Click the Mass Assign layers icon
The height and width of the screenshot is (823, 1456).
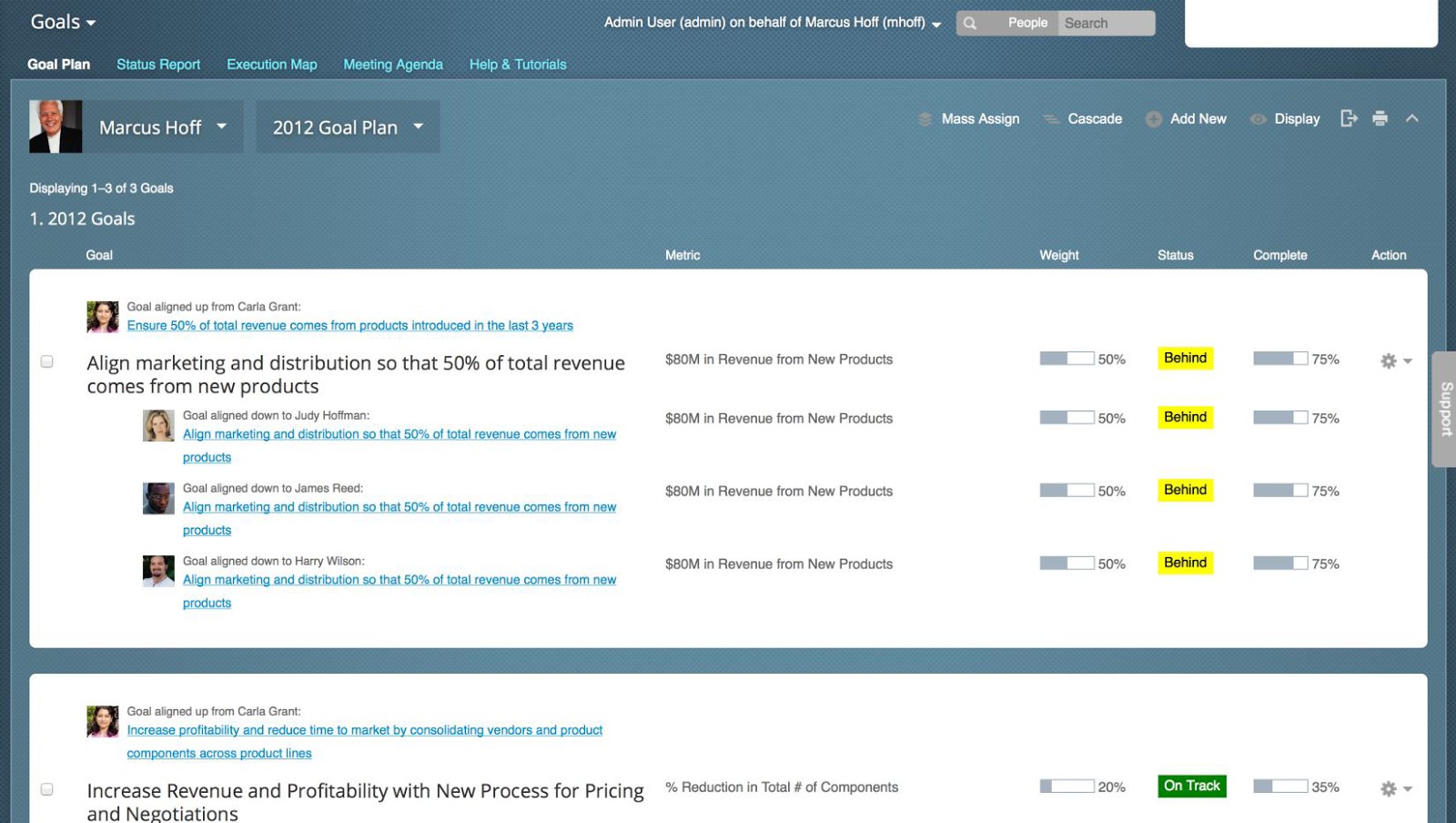925,119
